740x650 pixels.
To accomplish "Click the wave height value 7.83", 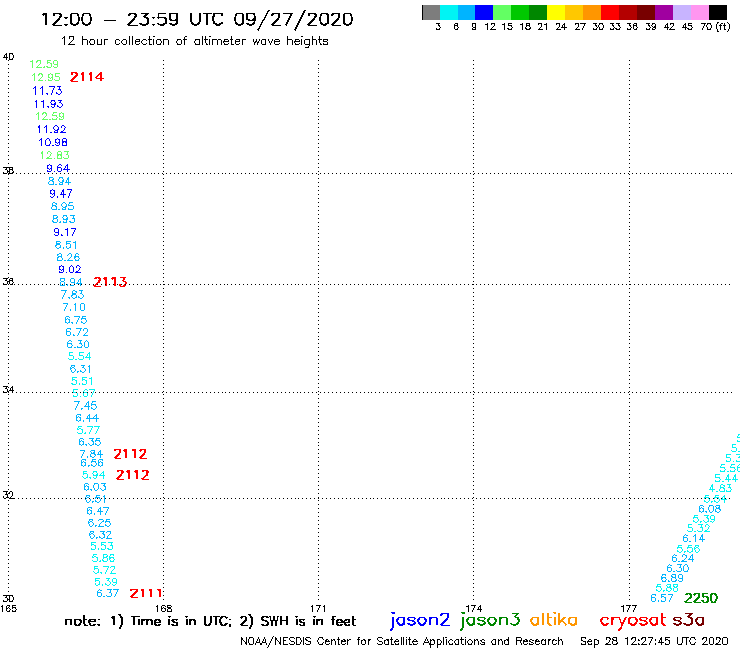I will pyautogui.click(x=72, y=295).
